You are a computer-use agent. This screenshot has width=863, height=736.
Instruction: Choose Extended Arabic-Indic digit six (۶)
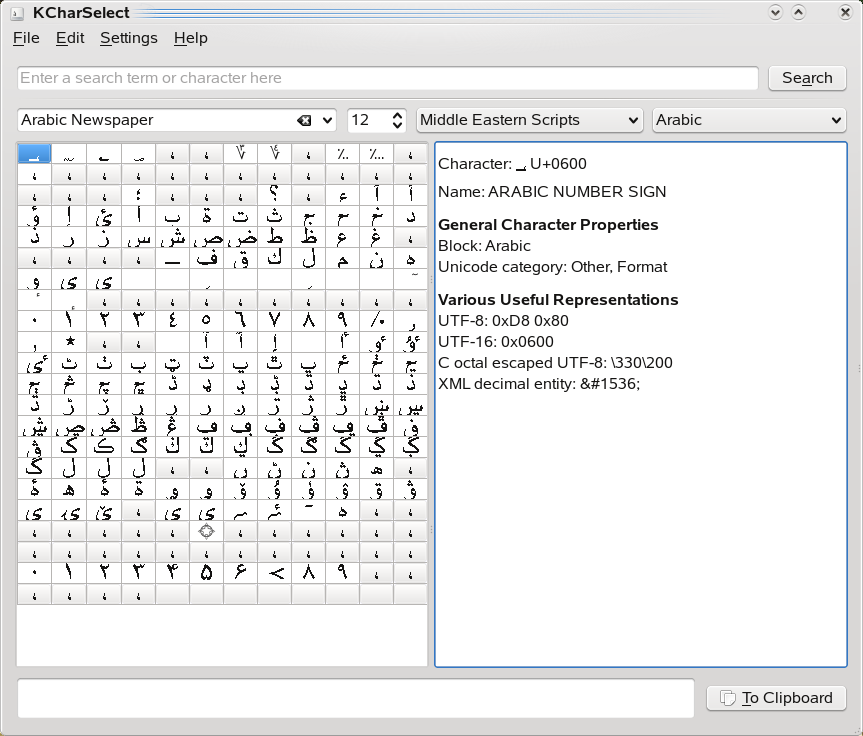[241, 573]
